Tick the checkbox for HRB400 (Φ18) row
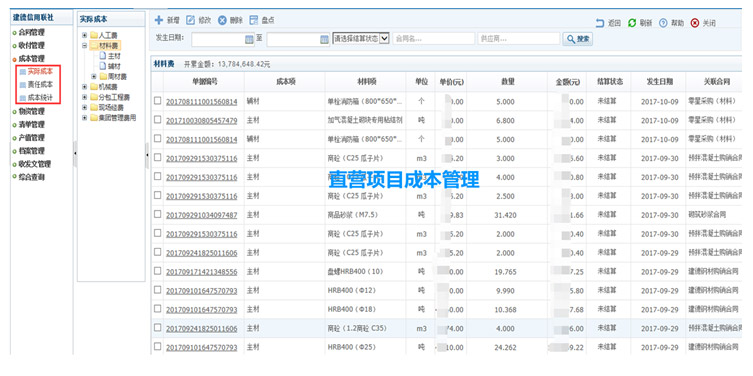 coord(158,308)
